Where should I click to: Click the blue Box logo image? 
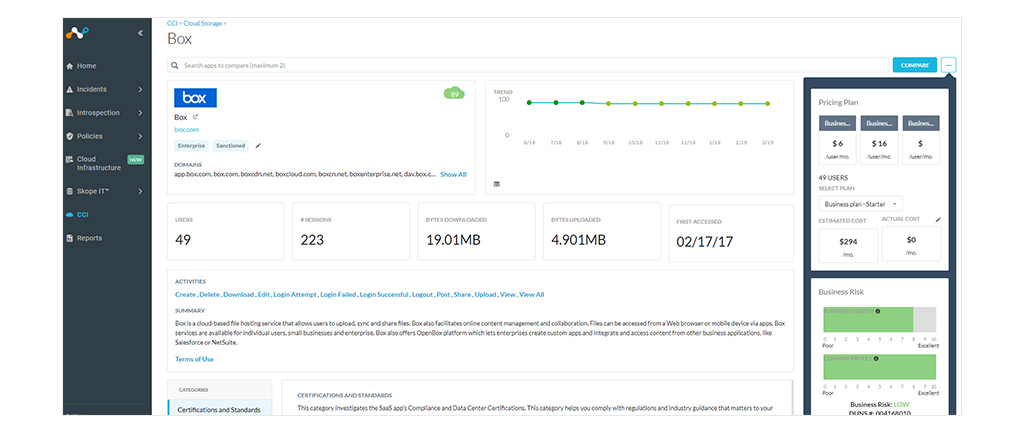point(195,98)
